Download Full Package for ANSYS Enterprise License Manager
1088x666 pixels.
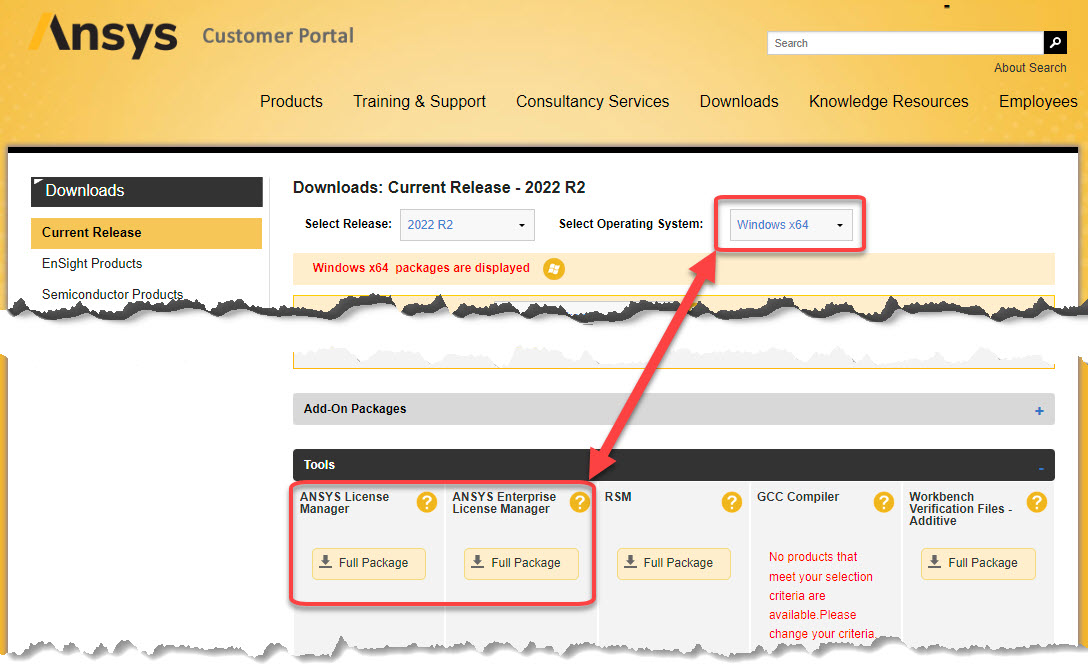click(x=521, y=563)
